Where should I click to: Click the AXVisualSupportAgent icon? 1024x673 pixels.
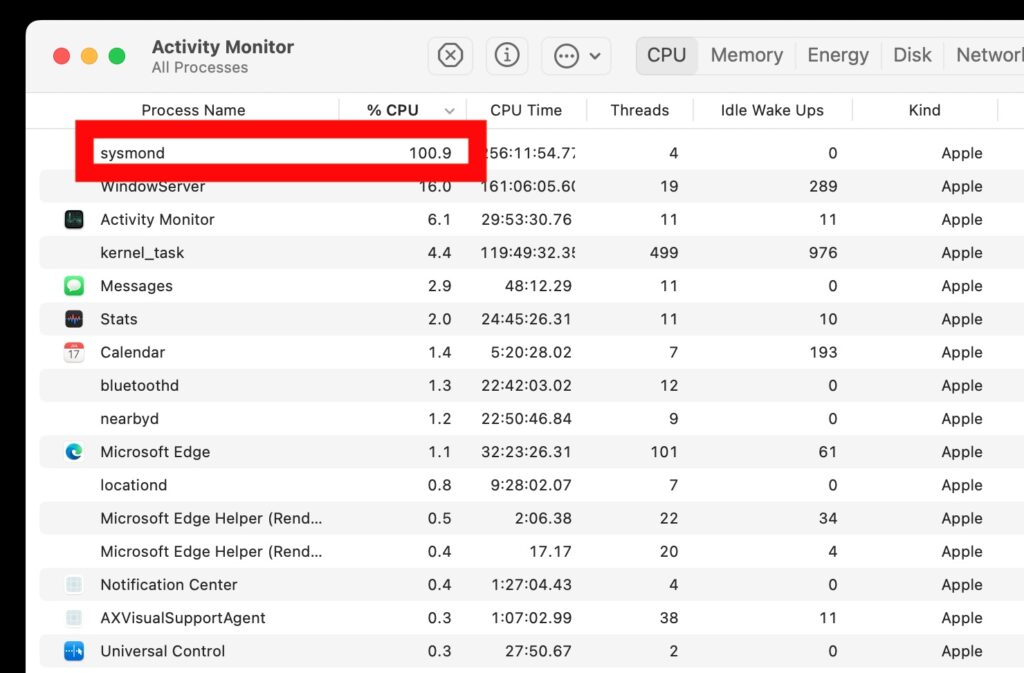[74, 617]
